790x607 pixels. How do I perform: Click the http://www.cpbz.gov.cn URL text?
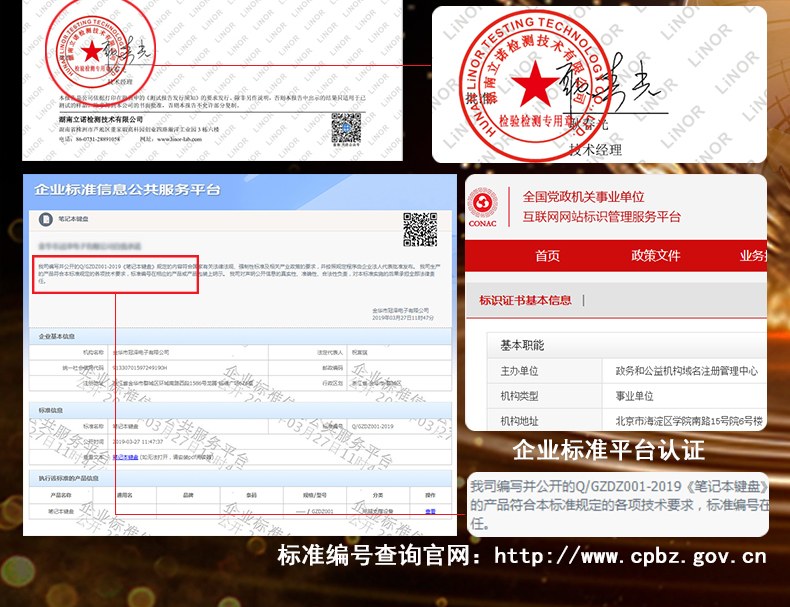tap(630, 556)
